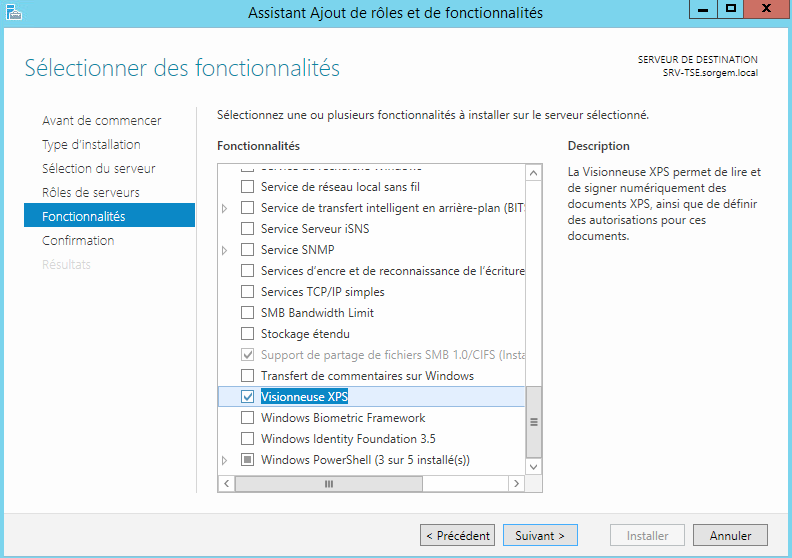Cancel the wizard with Annuler

point(730,535)
